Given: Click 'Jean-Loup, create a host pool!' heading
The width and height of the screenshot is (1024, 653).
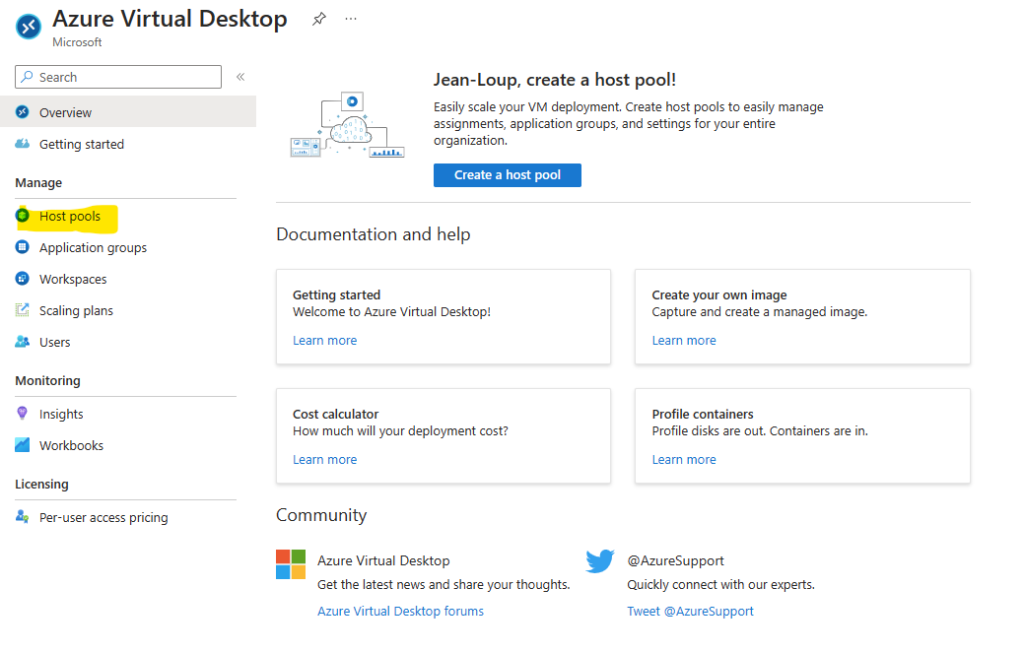Looking at the screenshot, I should tap(554, 80).
